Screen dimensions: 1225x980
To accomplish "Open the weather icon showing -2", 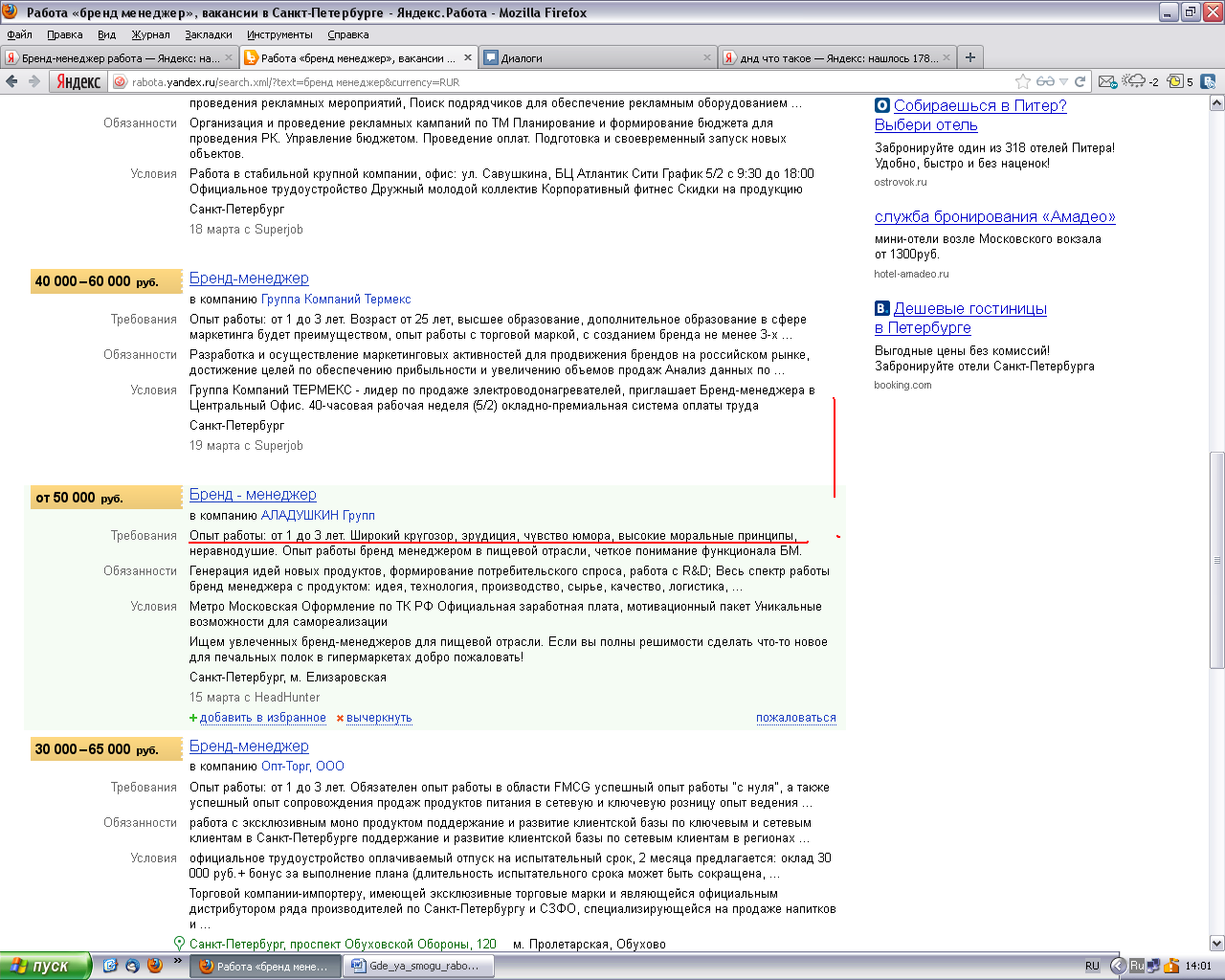I will [1140, 81].
